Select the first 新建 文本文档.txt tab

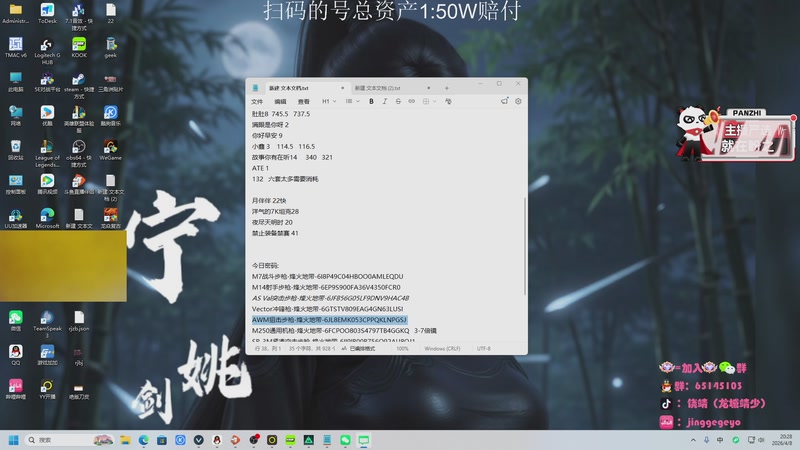click(289, 88)
